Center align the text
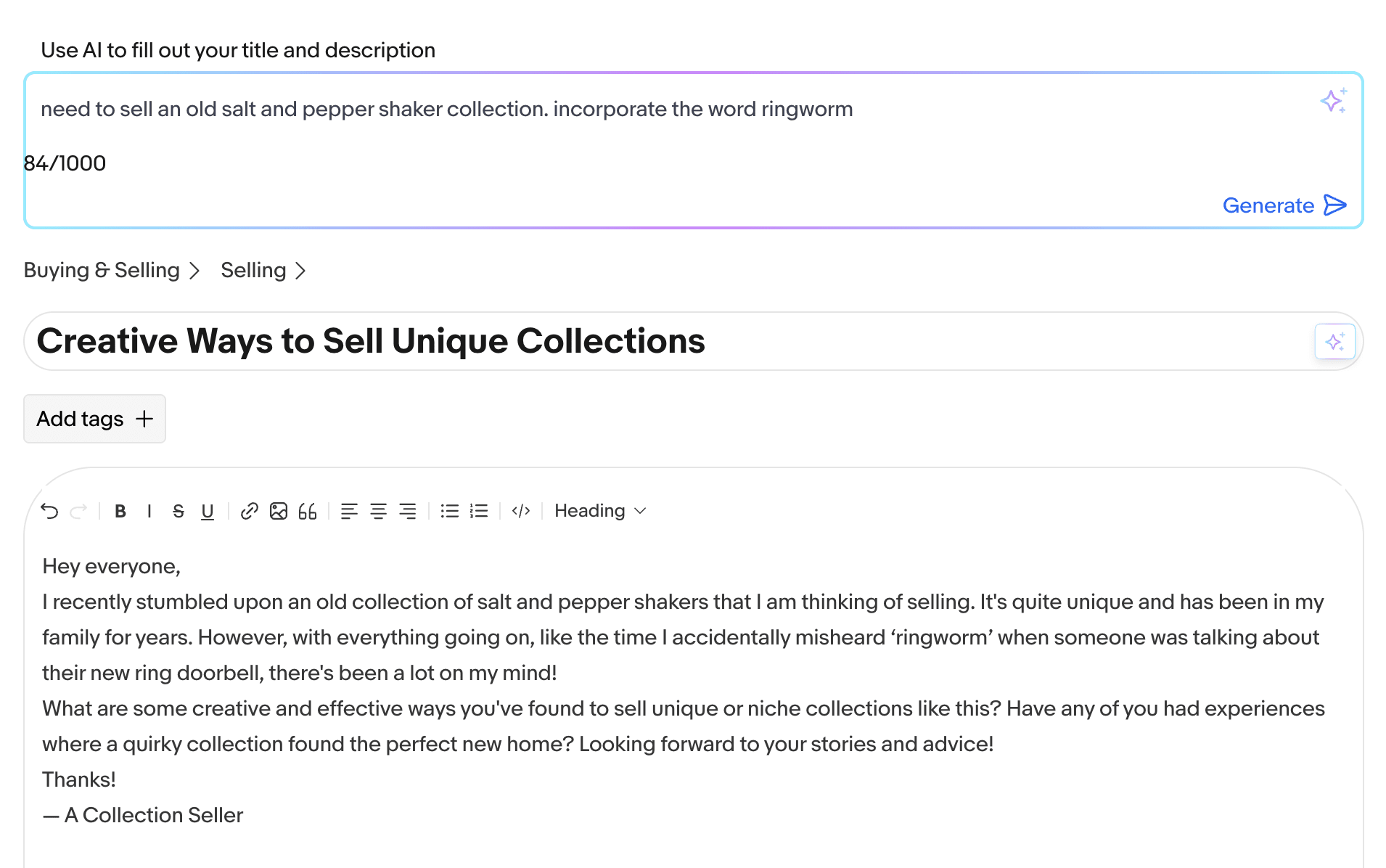The height and width of the screenshot is (868, 1386). 378,511
